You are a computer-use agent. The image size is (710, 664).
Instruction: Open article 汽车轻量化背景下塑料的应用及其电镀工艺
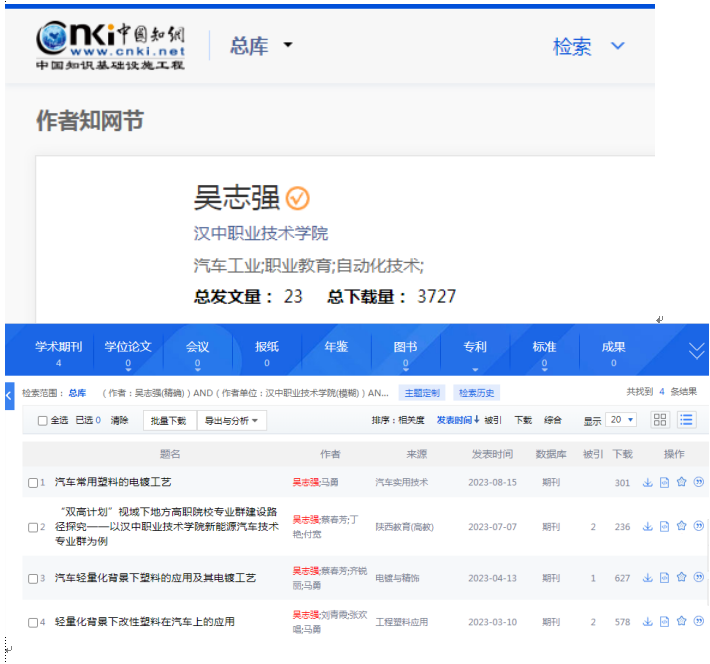(155, 578)
